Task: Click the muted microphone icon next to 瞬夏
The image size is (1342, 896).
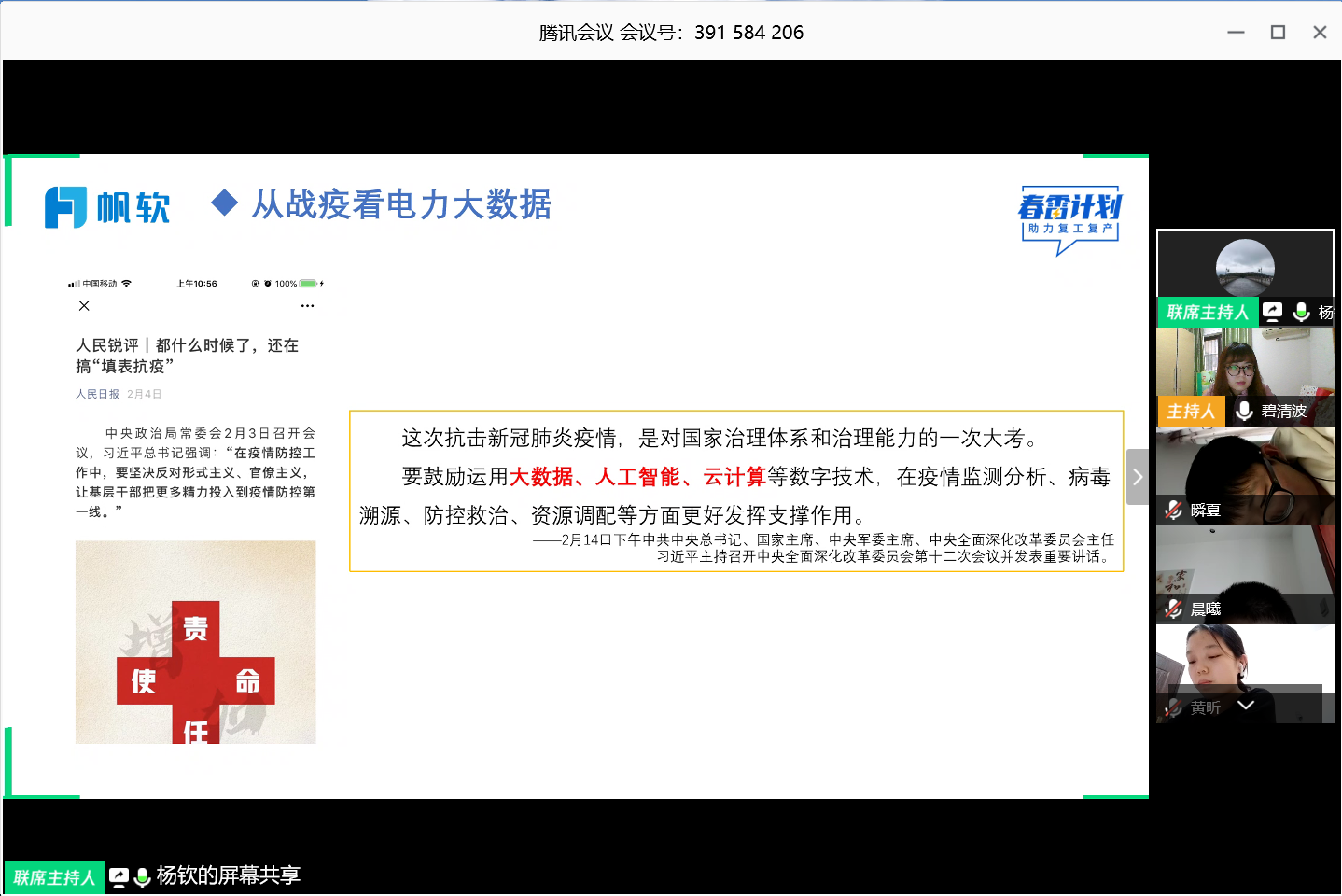Action: tap(1173, 510)
